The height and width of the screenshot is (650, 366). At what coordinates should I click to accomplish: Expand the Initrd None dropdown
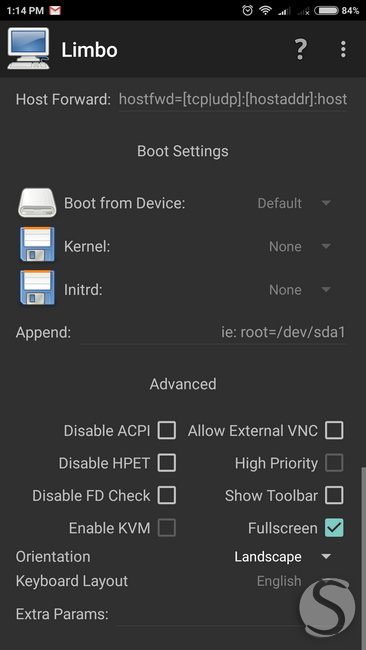(x=300, y=290)
